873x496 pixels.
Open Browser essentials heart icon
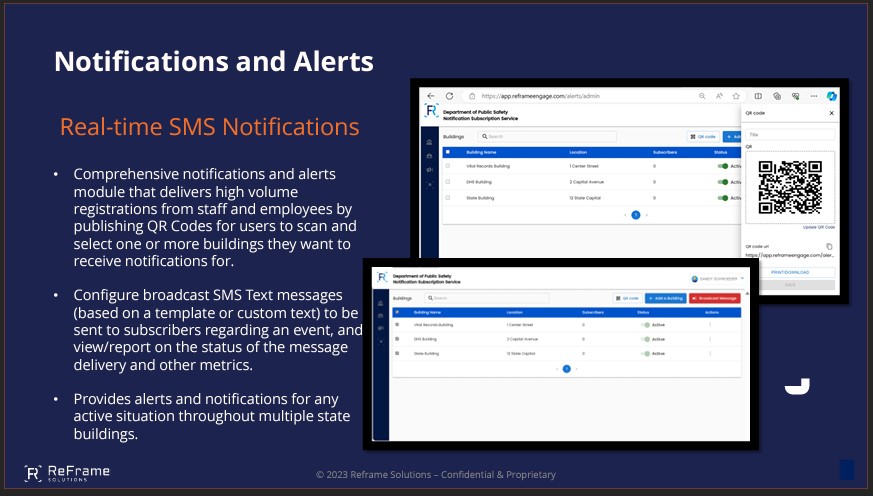(795, 96)
